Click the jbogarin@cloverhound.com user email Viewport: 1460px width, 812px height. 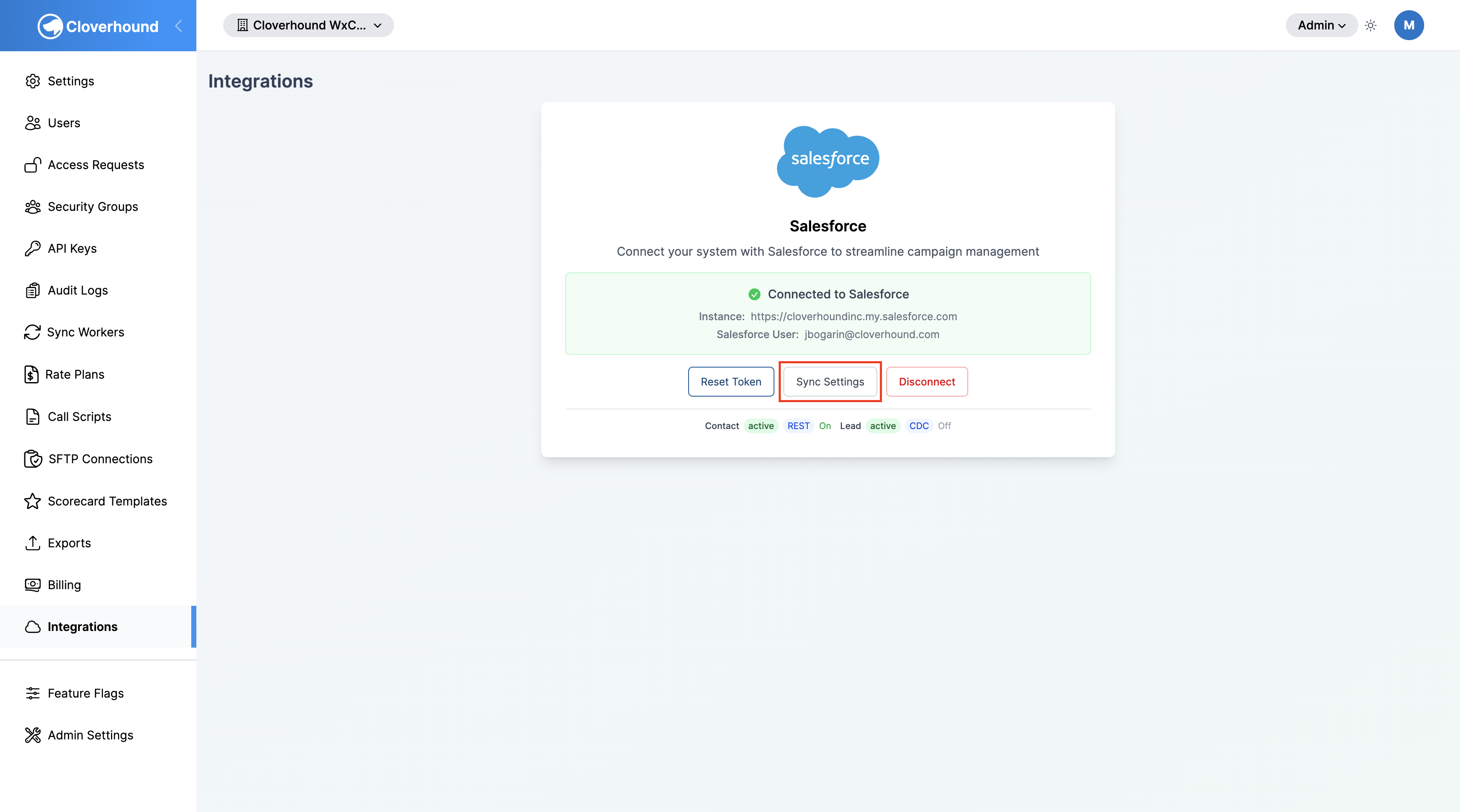pos(872,334)
